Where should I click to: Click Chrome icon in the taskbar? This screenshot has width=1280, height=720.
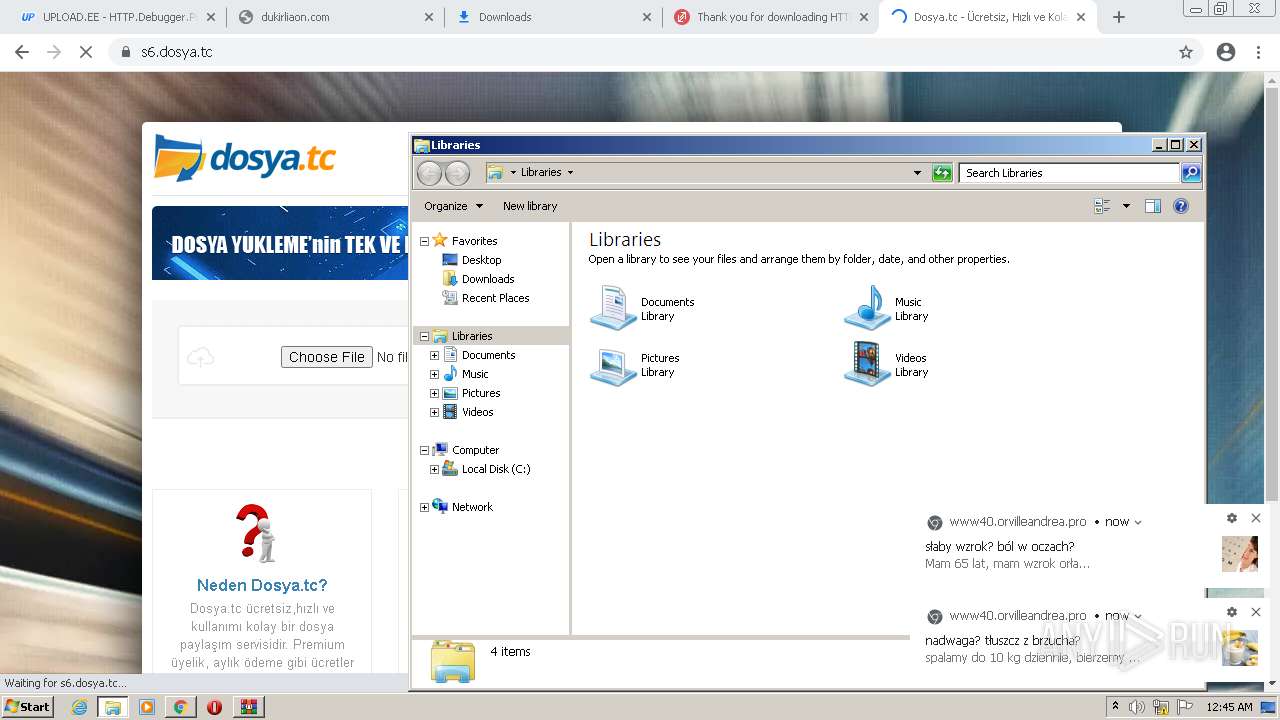[x=180, y=707]
